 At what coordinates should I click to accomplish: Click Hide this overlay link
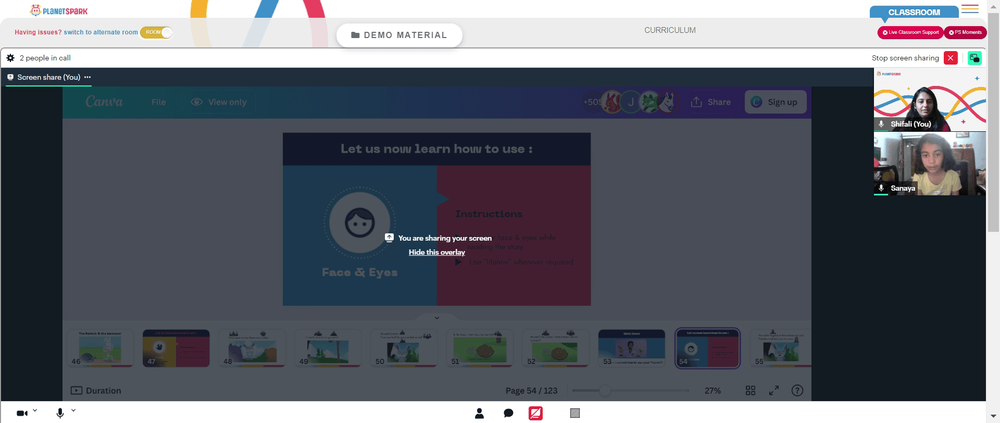437,252
